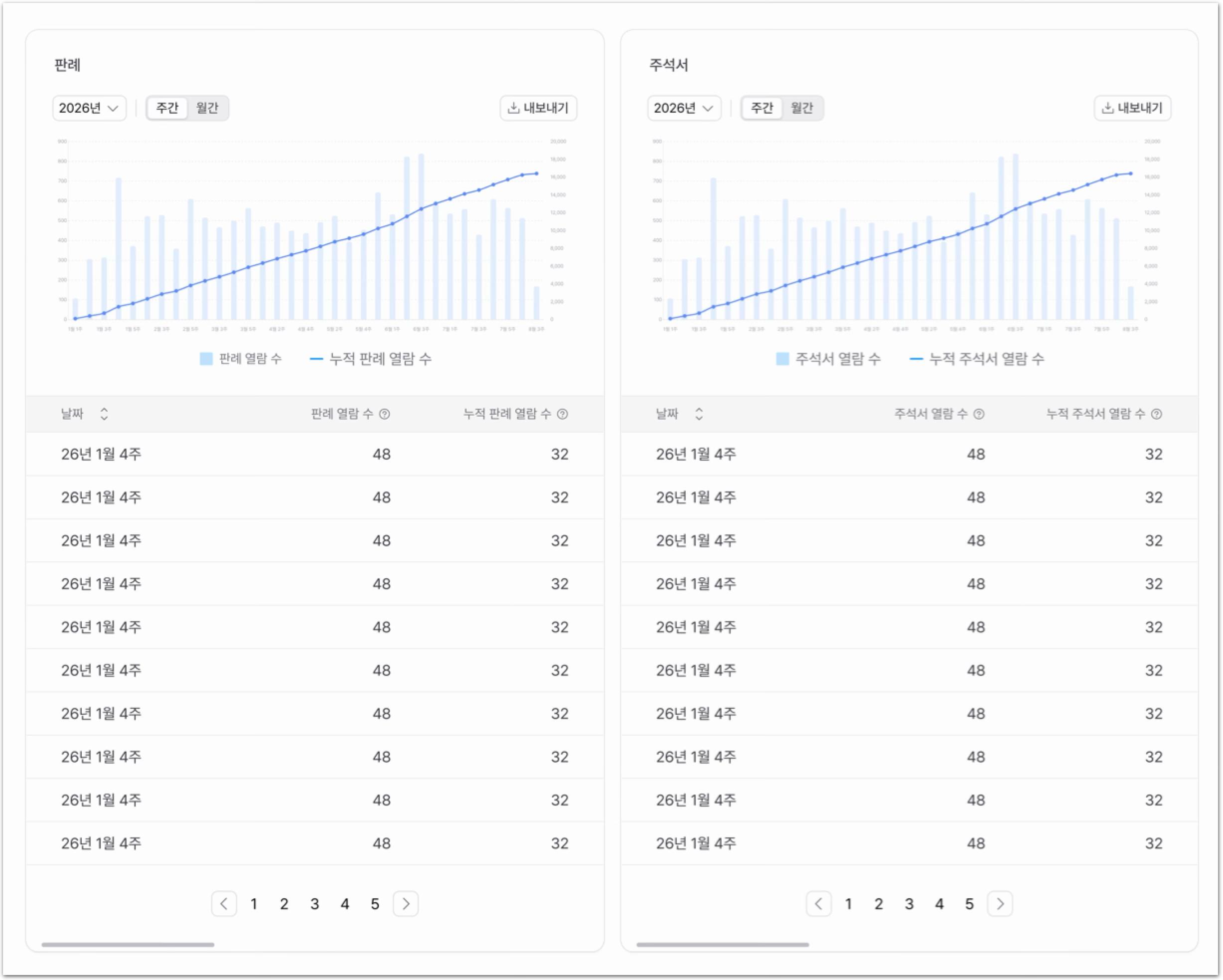Viewport: 1223px width, 980px height.
Task: Toggle the 판례 열람 수 legend swatch
Action: (206, 358)
